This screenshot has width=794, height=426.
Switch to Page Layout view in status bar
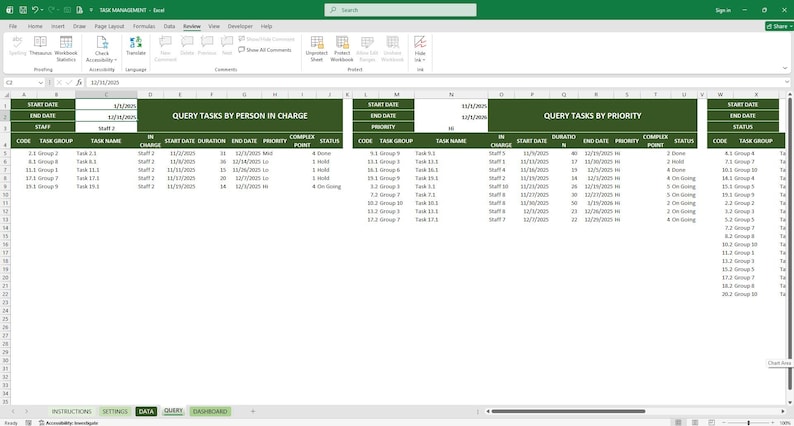click(x=695, y=422)
